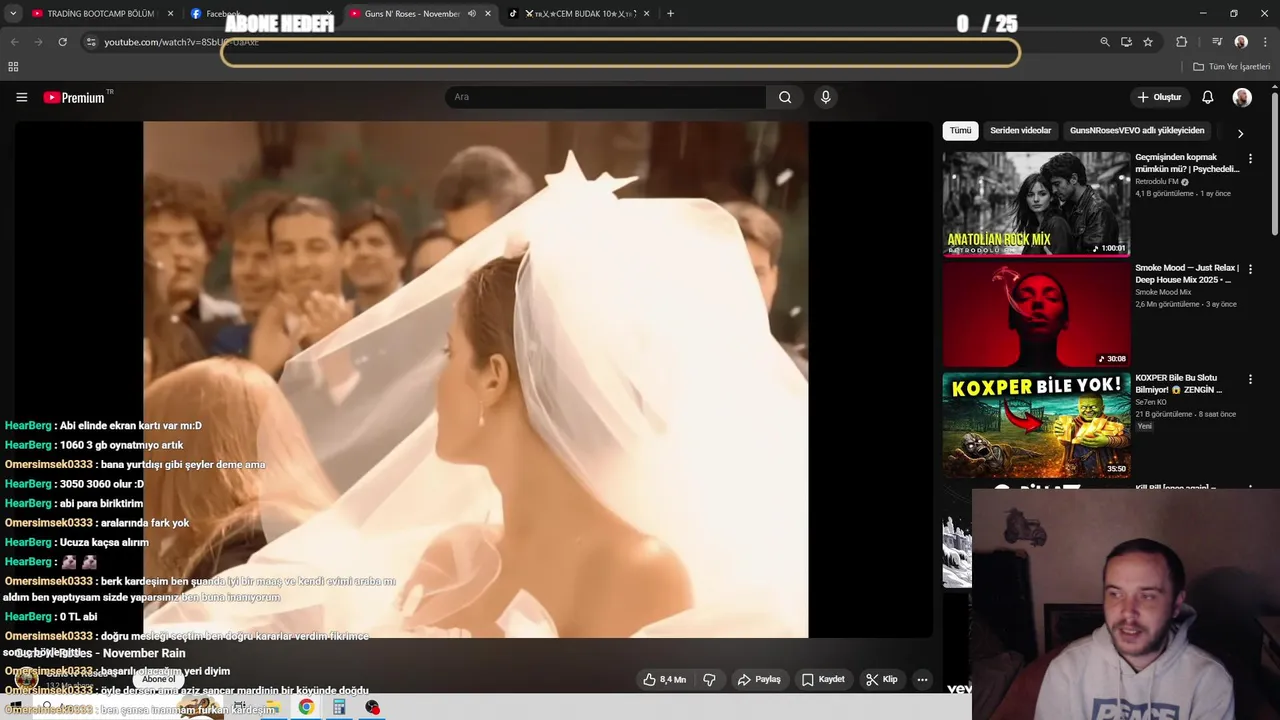Image resolution: width=1280 pixels, height=720 pixels.
Task: Open Se7en KO channel name
Action: 1151,402
